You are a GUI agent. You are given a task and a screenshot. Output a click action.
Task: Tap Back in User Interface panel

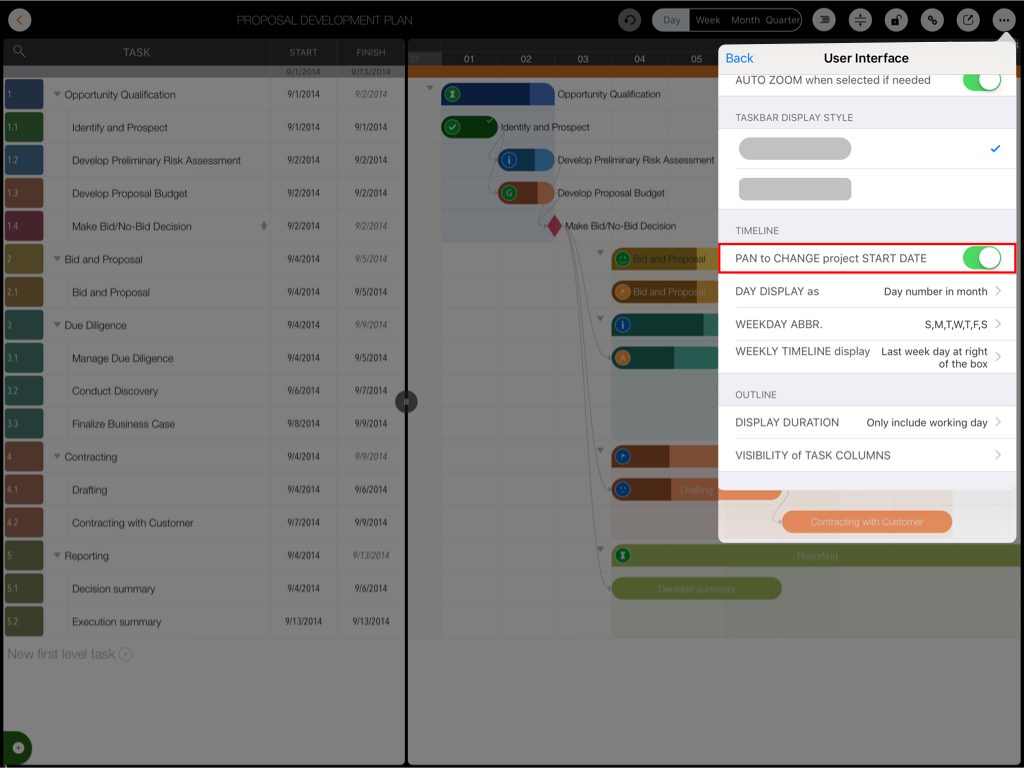click(x=739, y=58)
